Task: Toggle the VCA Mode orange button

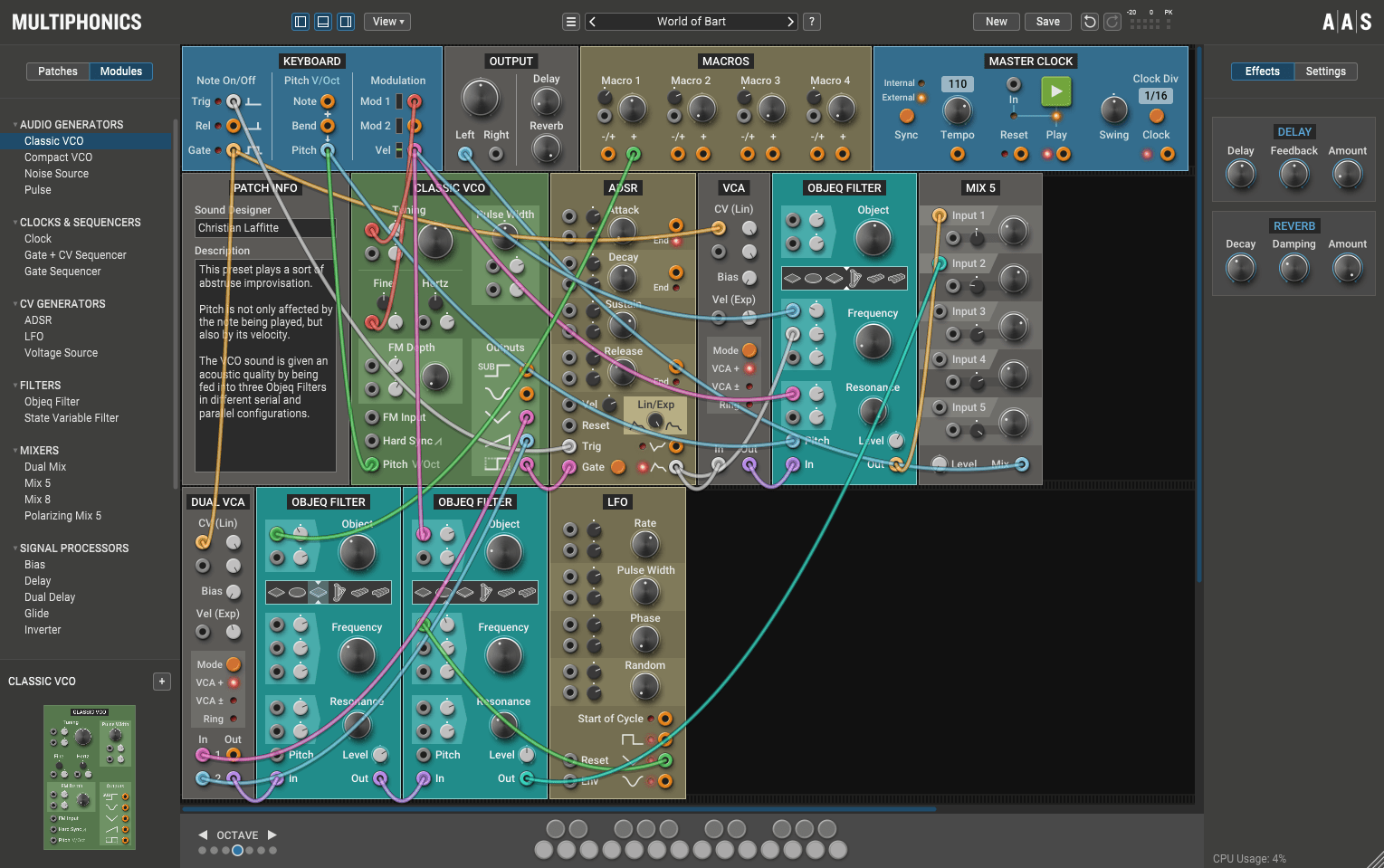Action: pyautogui.click(x=749, y=350)
